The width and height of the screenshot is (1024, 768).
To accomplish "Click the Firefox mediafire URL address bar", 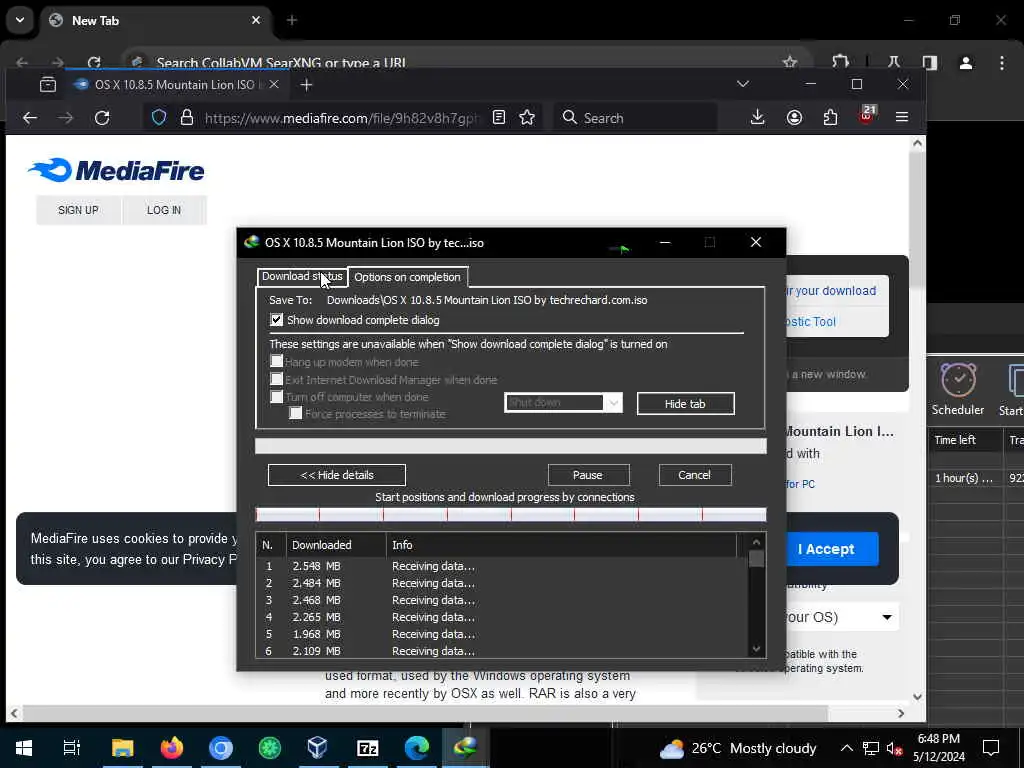I will click(341, 118).
